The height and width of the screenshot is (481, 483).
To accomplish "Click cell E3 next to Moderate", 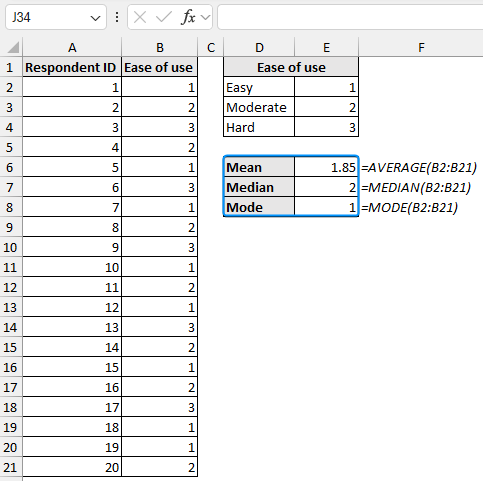I will pyautogui.click(x=326, y=107).
